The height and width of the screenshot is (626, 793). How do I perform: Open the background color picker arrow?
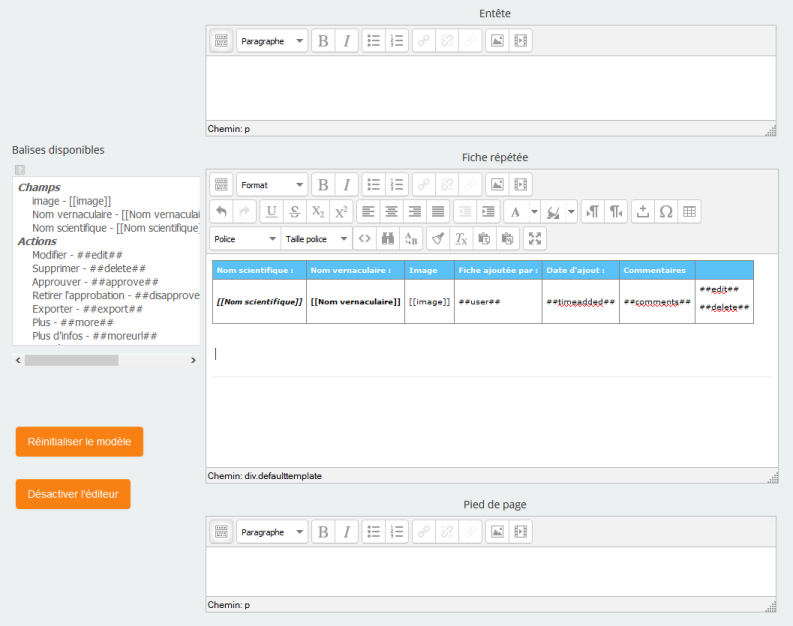(571, 211)
